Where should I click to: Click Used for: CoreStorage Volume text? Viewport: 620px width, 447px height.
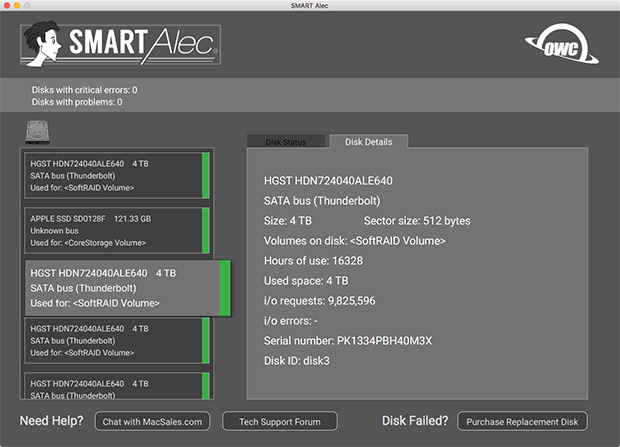click(88, 243)
